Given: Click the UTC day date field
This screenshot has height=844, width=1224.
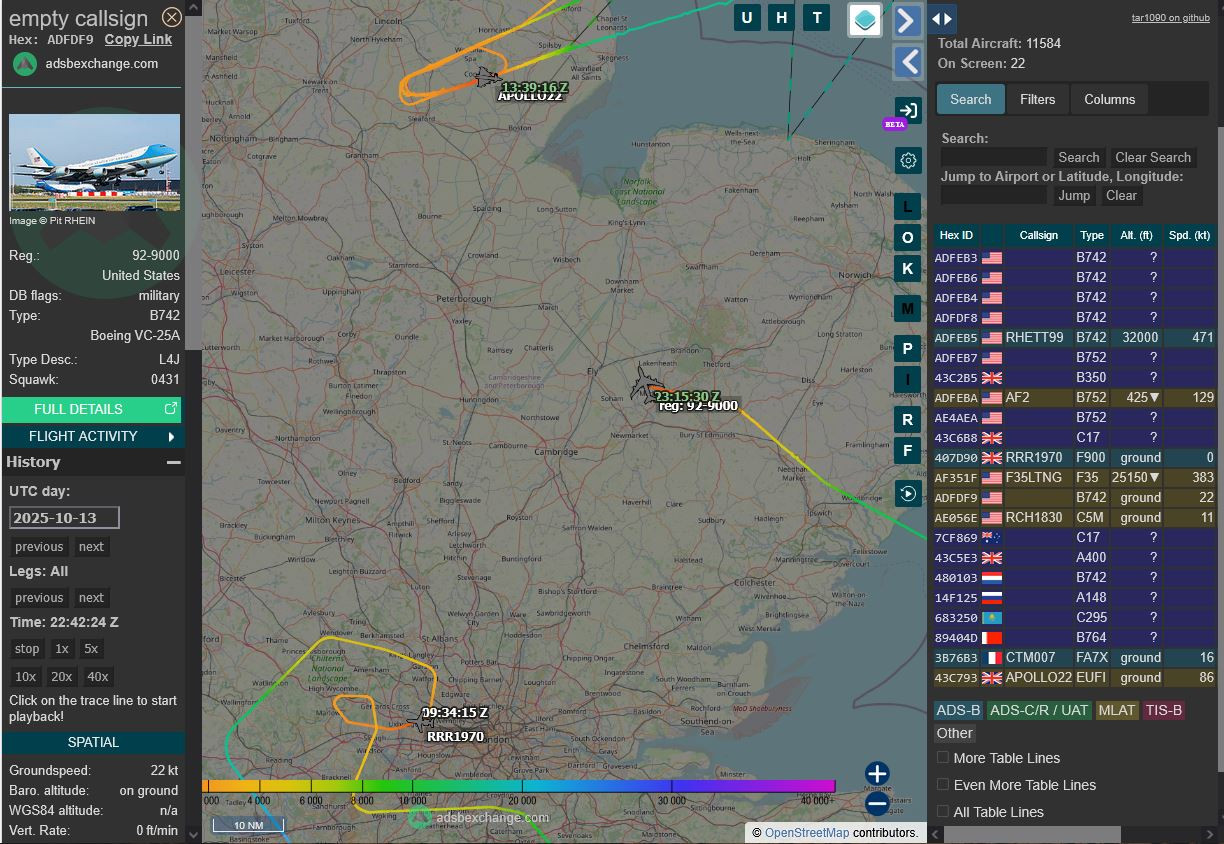Looking at the screenshot, I should click(x=64, y=518).
